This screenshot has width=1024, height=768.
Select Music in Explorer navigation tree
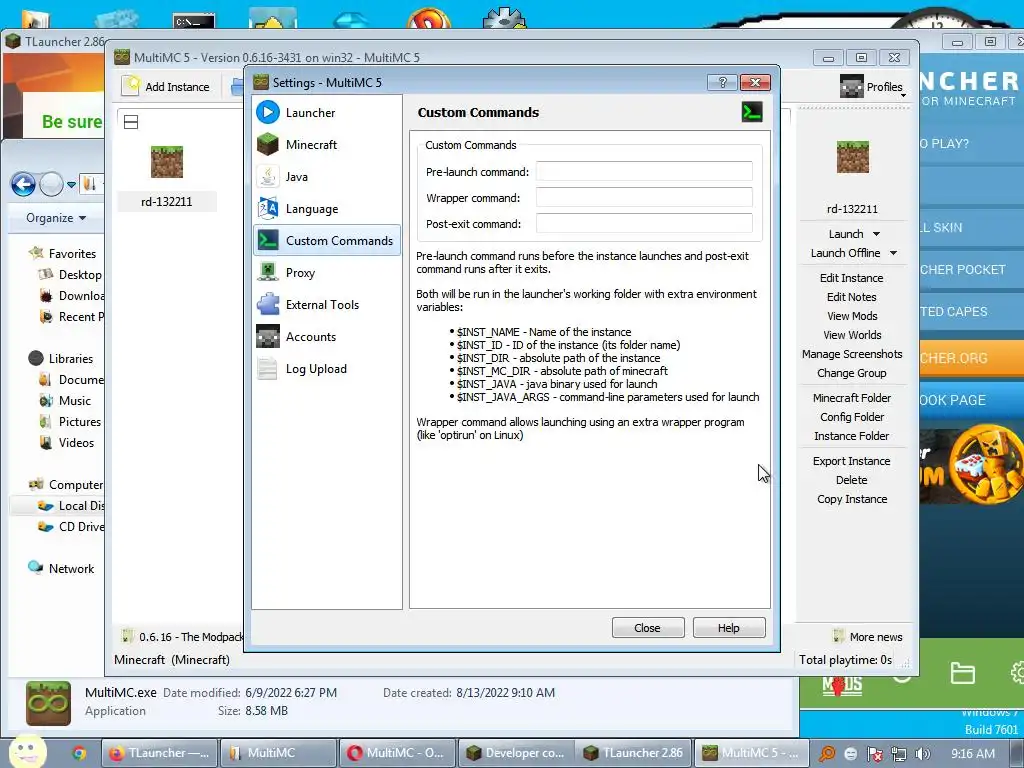65,400
